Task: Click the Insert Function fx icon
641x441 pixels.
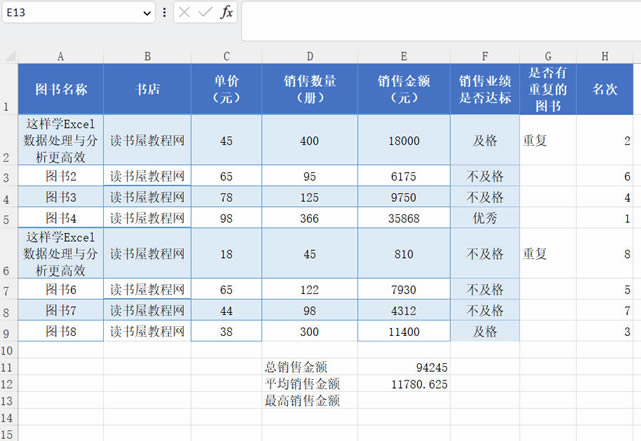Action: 227,12
